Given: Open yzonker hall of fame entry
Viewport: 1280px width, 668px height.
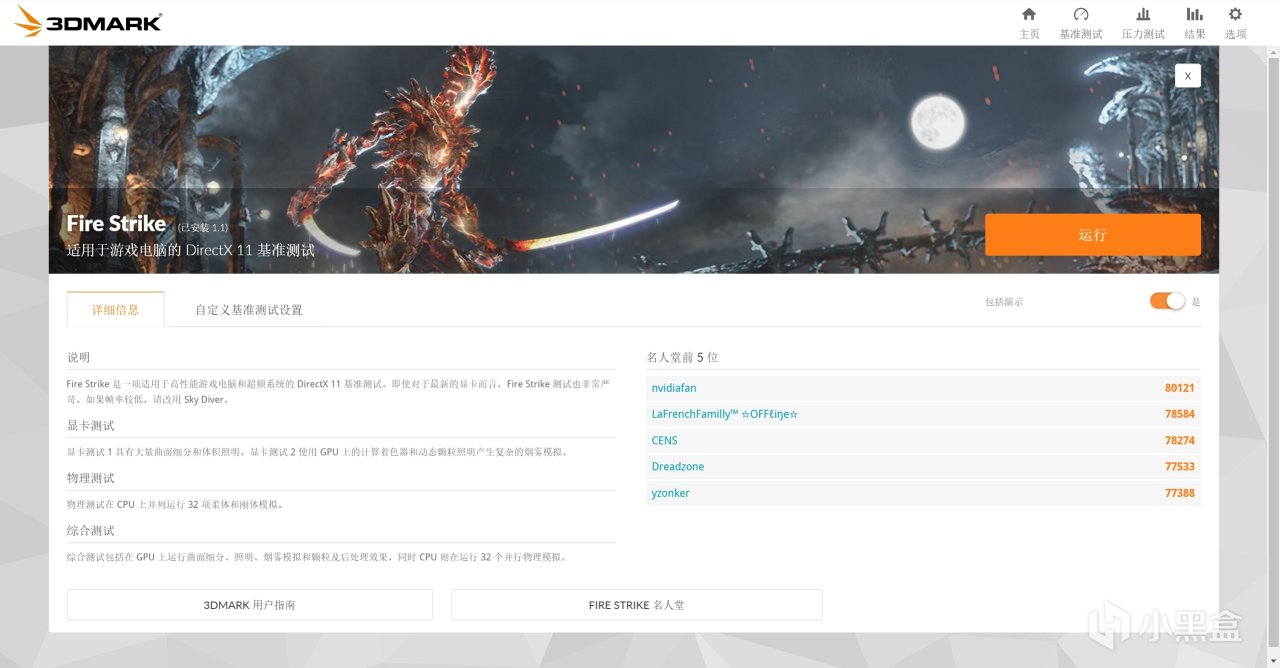Looking at the screenshot, I should pos(671,493).
